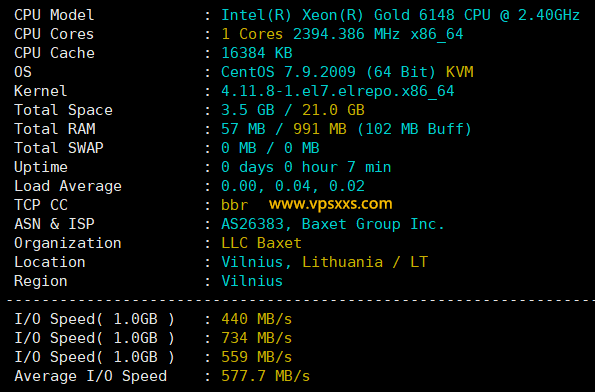Click the 'ASN & ISP' label
The image size is (595, 392).
pos(54,224)
